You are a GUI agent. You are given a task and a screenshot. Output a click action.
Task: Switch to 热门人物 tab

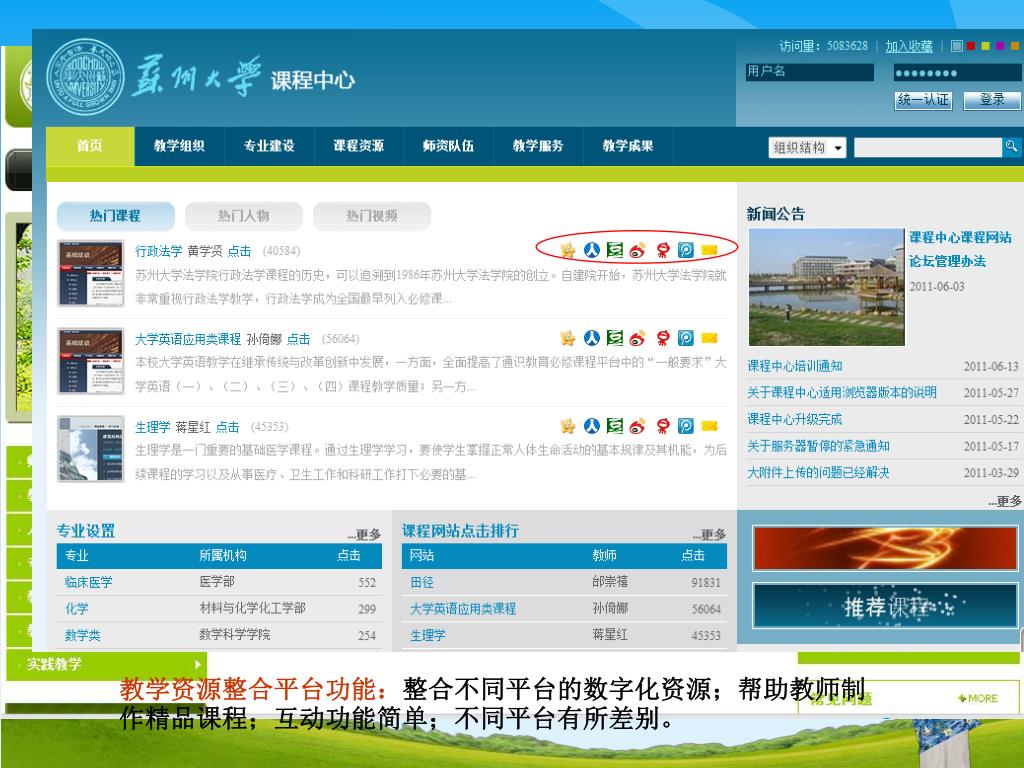click(x=244, y=216)
